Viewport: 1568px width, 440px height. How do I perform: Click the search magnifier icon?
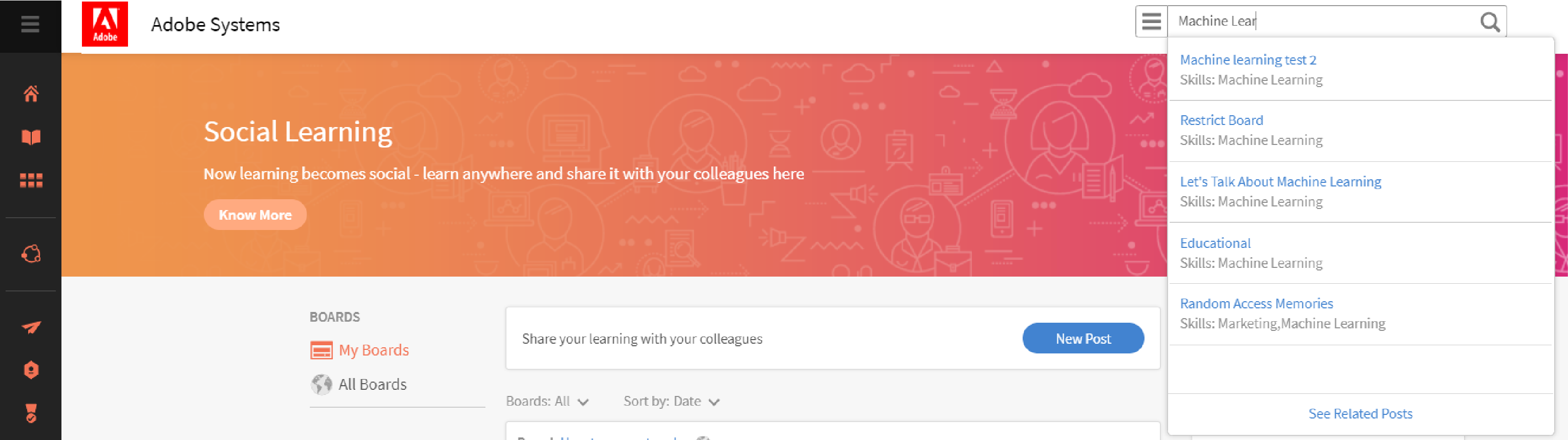tap(1489, 22)
